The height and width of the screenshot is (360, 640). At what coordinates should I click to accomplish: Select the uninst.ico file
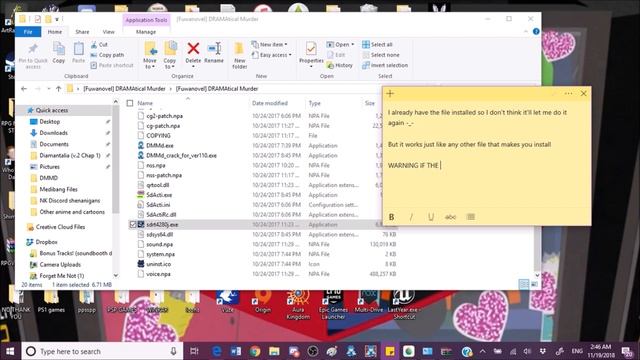[158, 264]
